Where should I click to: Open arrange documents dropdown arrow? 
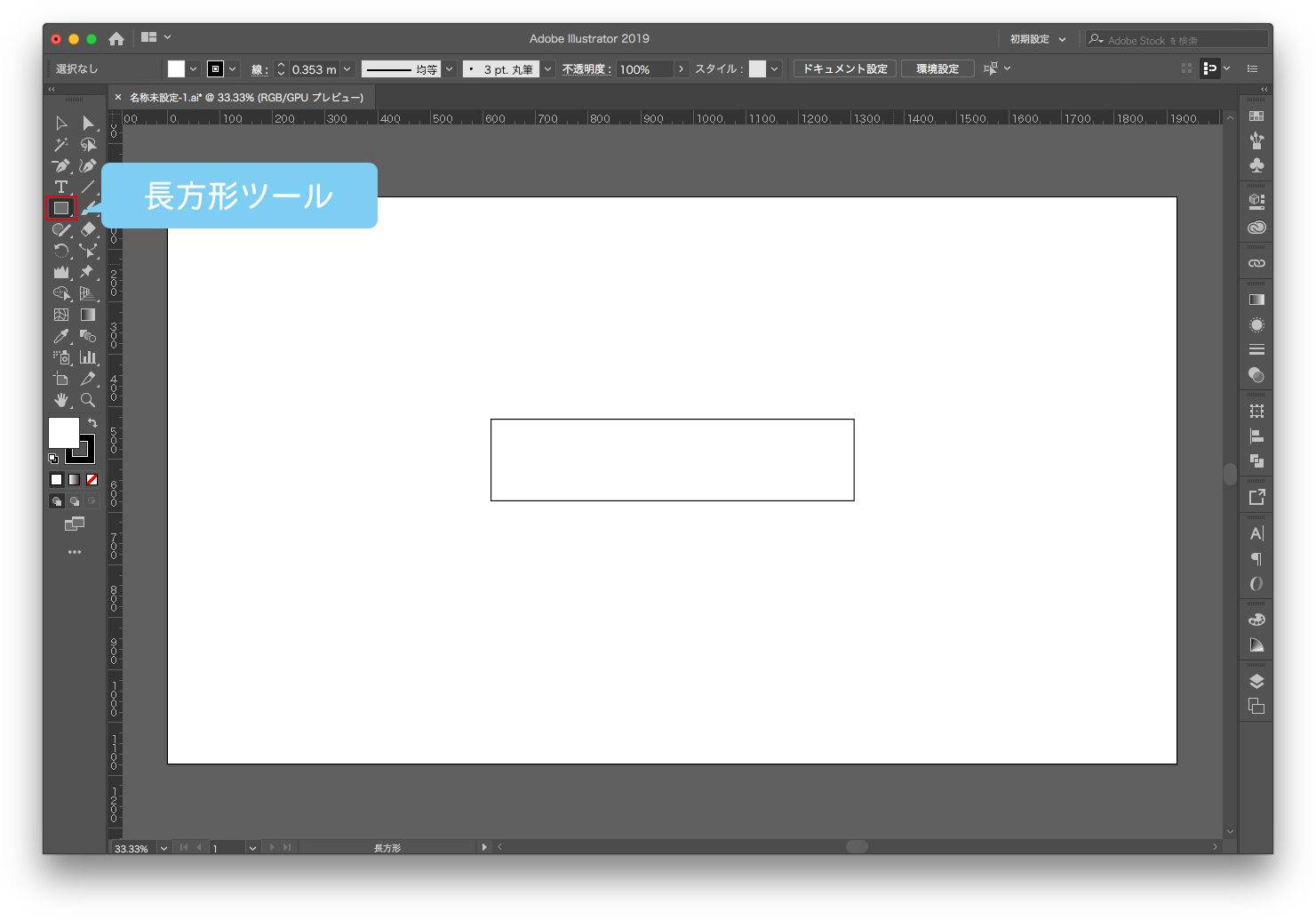(167, 37)
